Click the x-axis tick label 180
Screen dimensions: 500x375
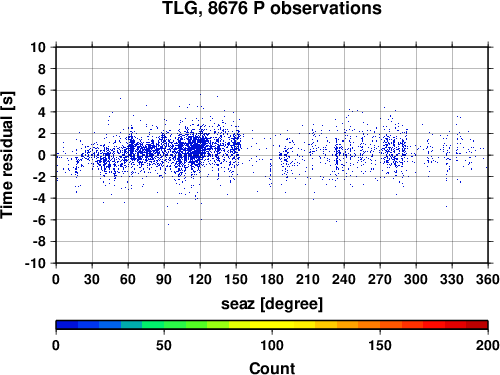coord(272,279)
